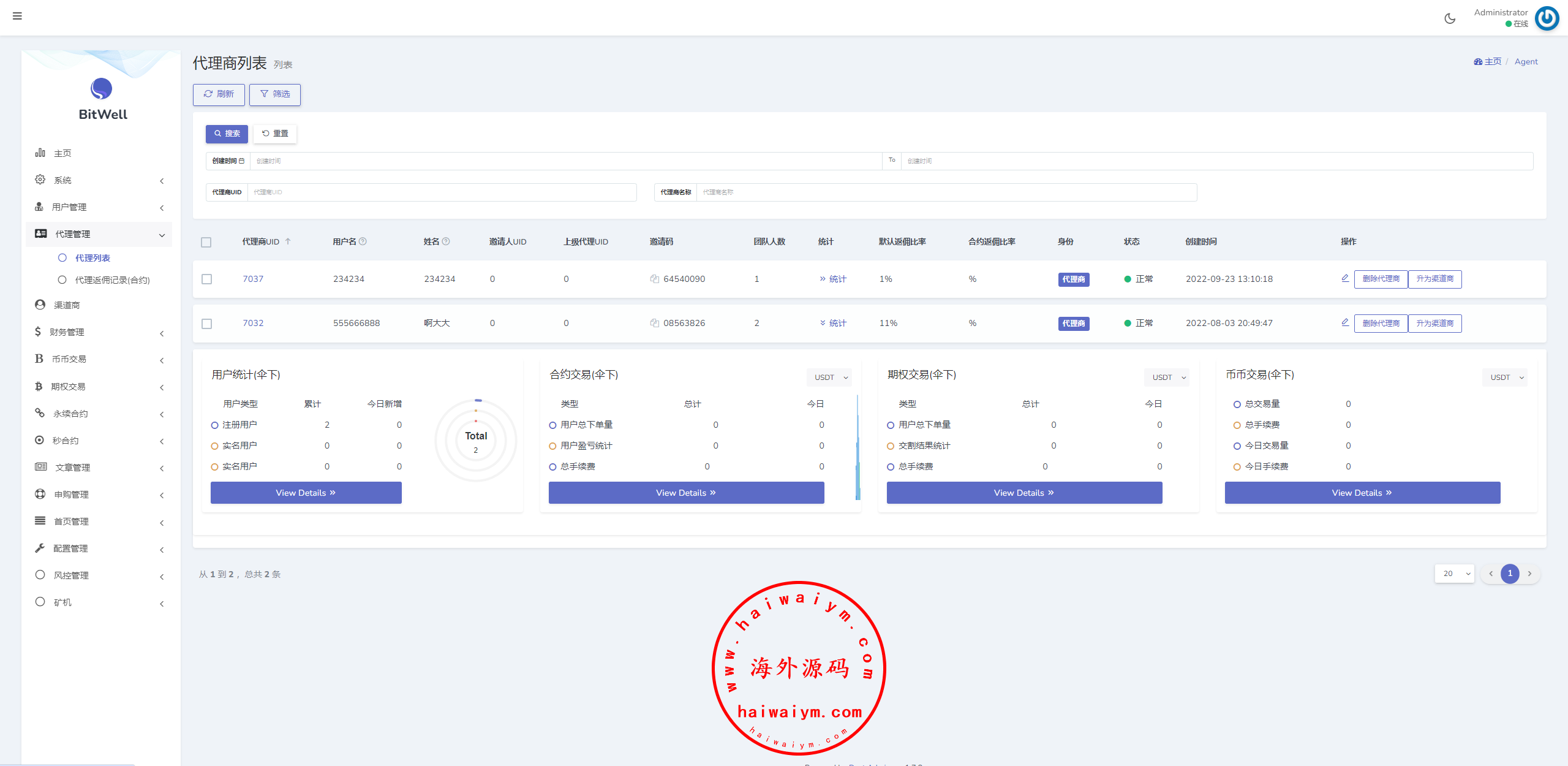The width and height of the screenshot is (1568, 766).
Task: Tick the checkbox for agent 7032
Action: (207, 324)
